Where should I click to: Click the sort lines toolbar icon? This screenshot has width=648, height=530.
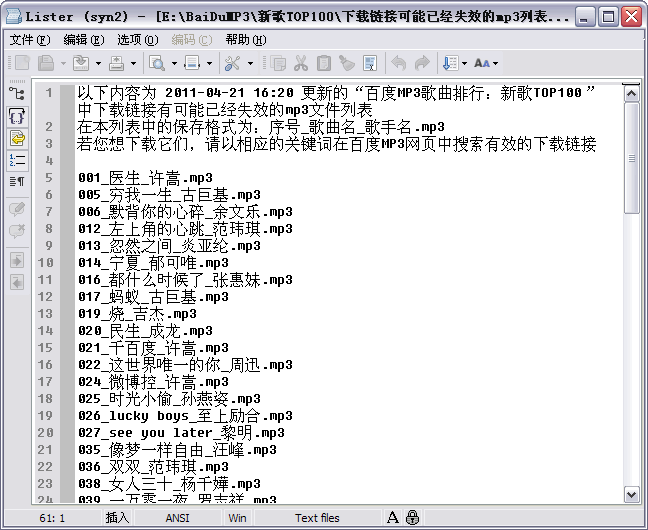pyautogui.click(x=450, y=63)
